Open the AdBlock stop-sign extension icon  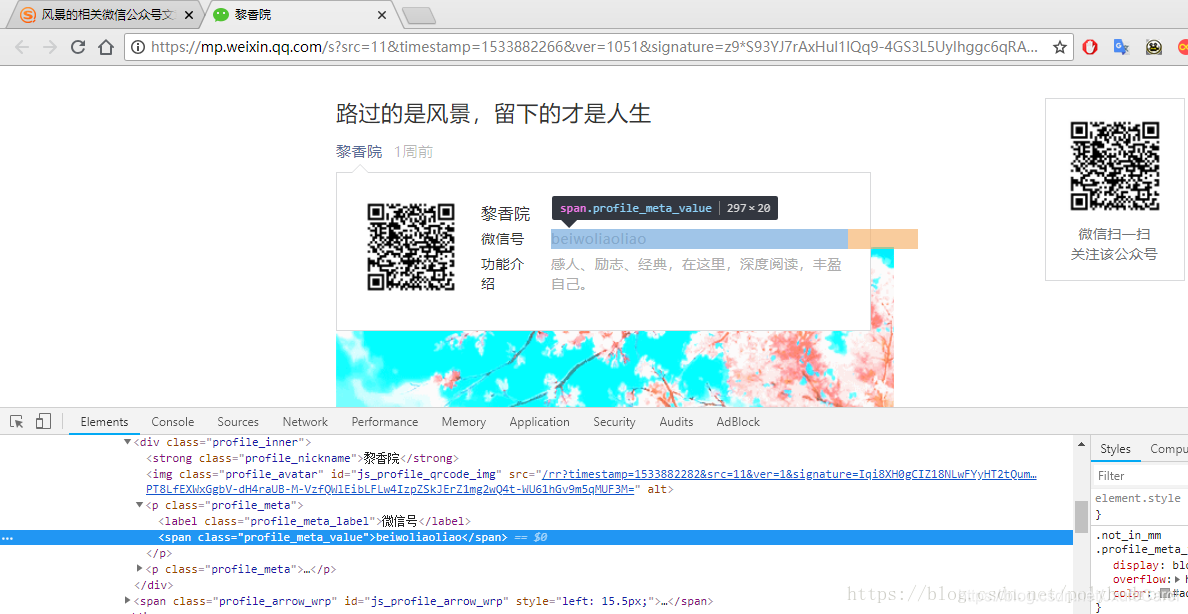[1089, 46]
